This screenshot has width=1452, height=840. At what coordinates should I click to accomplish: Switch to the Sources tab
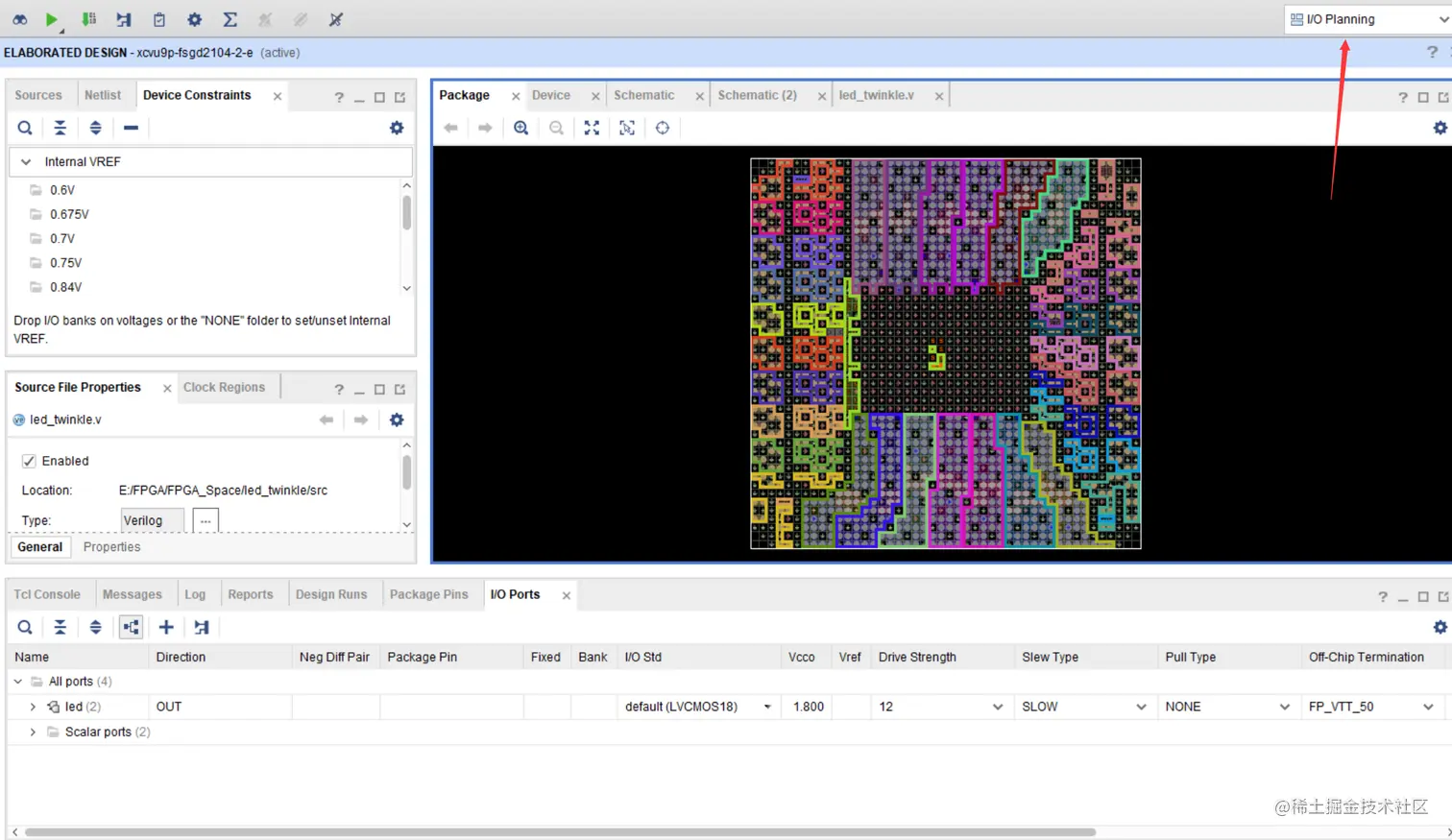[x=38, y=95]
